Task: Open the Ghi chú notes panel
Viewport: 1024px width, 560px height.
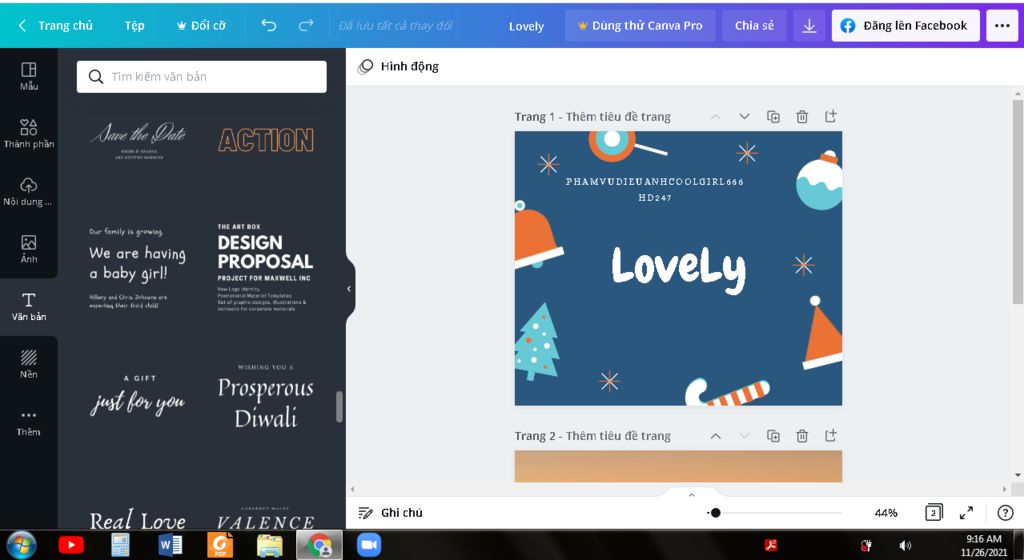Action: [391, 512]
